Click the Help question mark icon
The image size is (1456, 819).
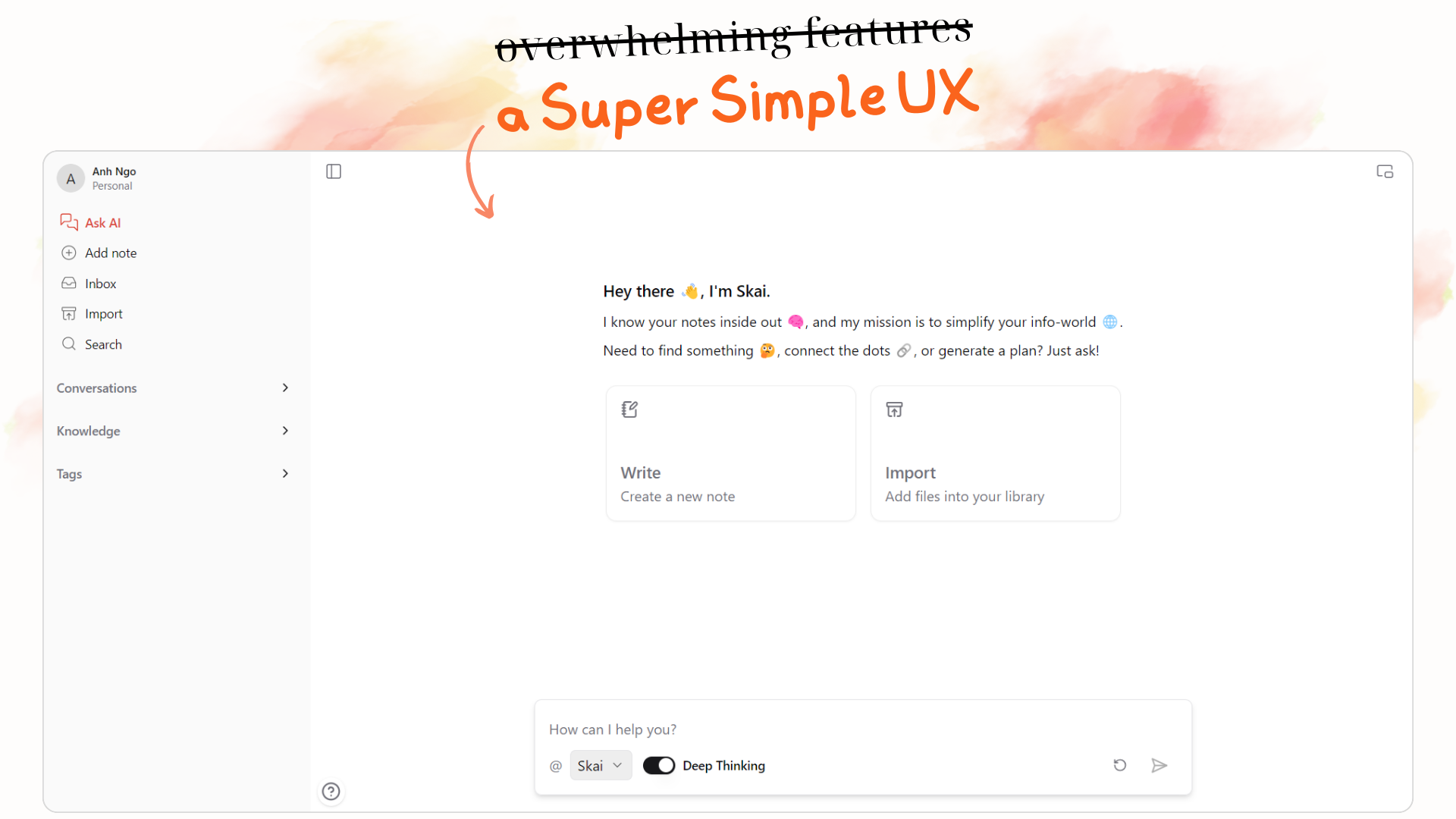(x=331, y=791)
